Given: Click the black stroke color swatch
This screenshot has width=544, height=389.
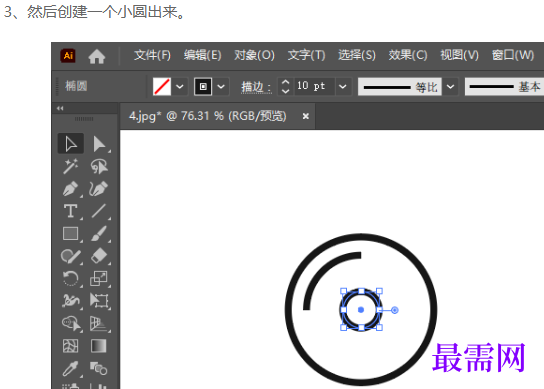Looking at the screenshot, I should [203, 87].
